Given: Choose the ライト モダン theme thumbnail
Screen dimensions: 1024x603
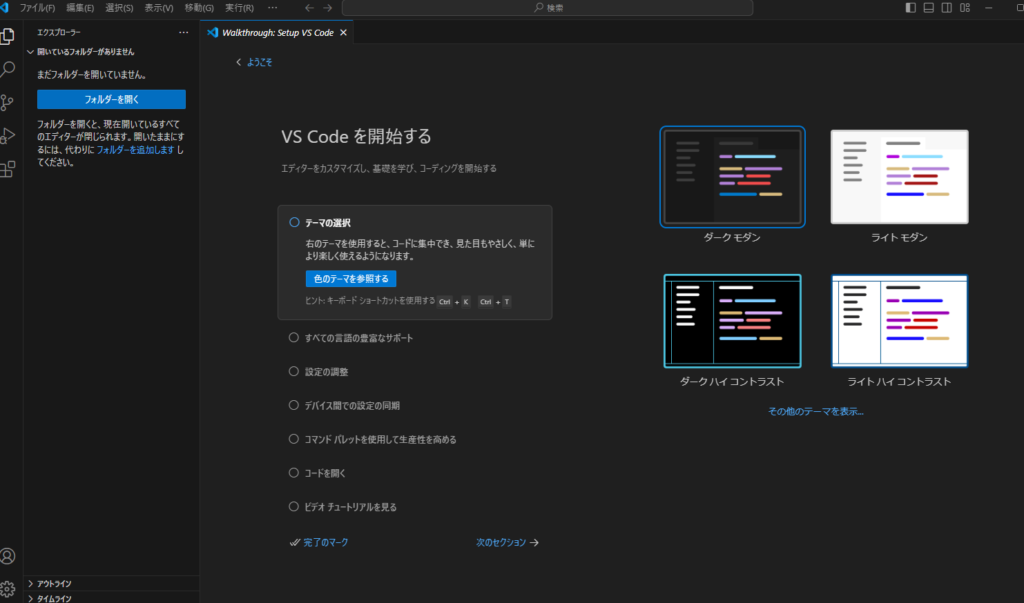Looking at the screenshot, I should (x=899, y=176).
